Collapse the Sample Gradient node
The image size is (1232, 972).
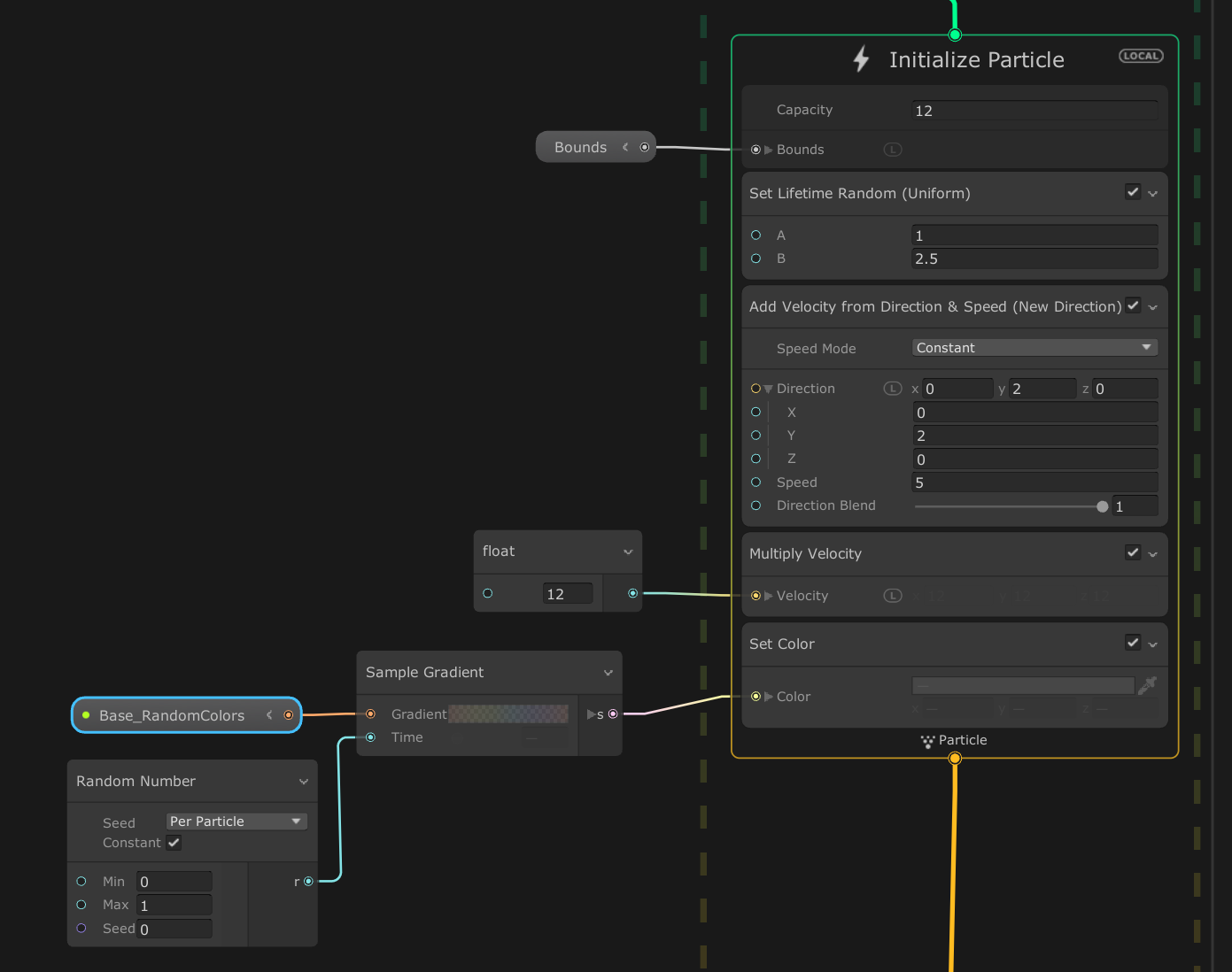(x=608, y=673)
